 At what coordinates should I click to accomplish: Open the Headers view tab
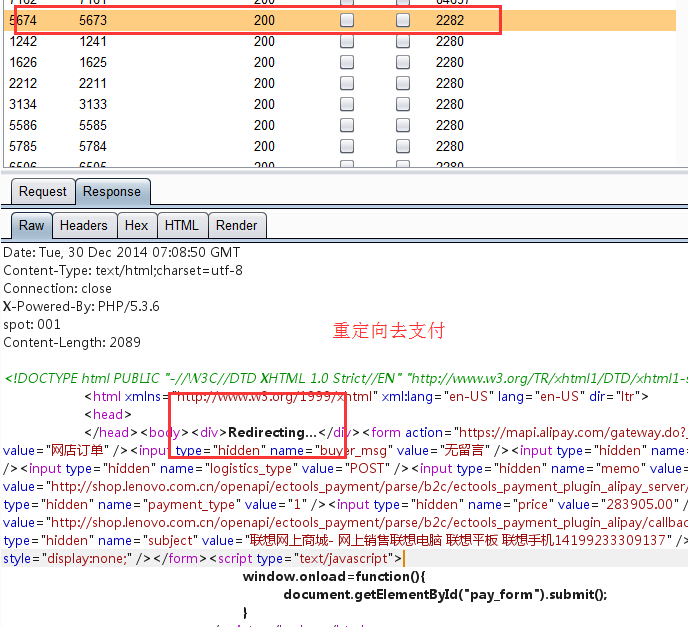click(84, 226)
